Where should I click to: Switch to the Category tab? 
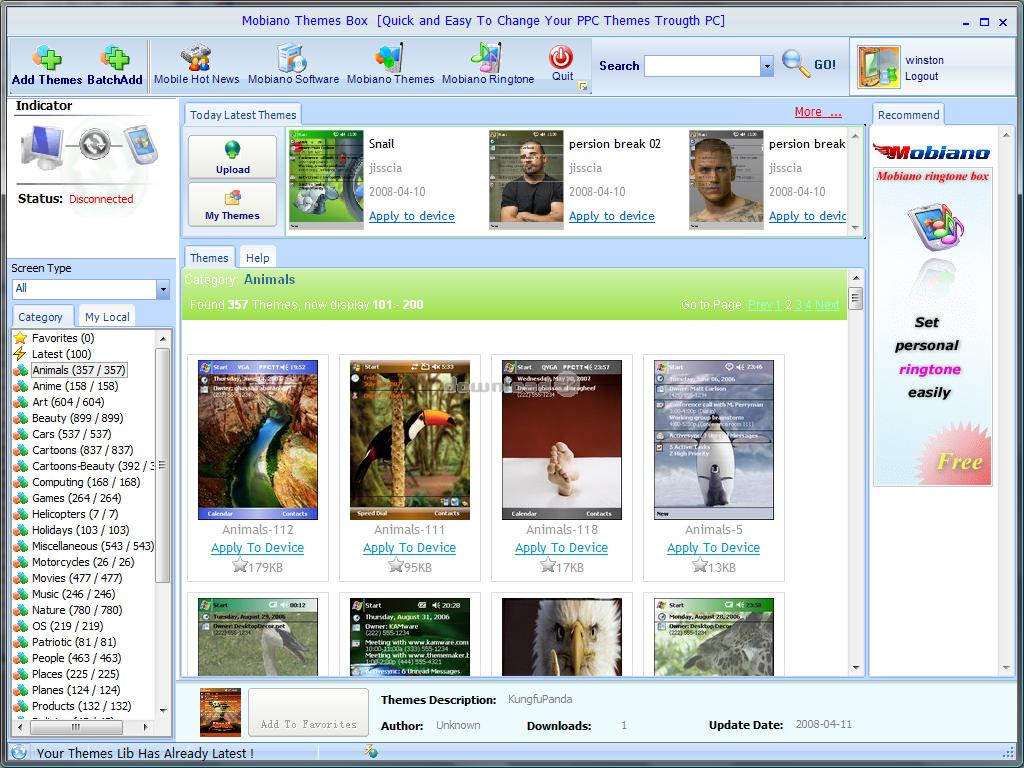pyautogui.click(x=40, y=317)
